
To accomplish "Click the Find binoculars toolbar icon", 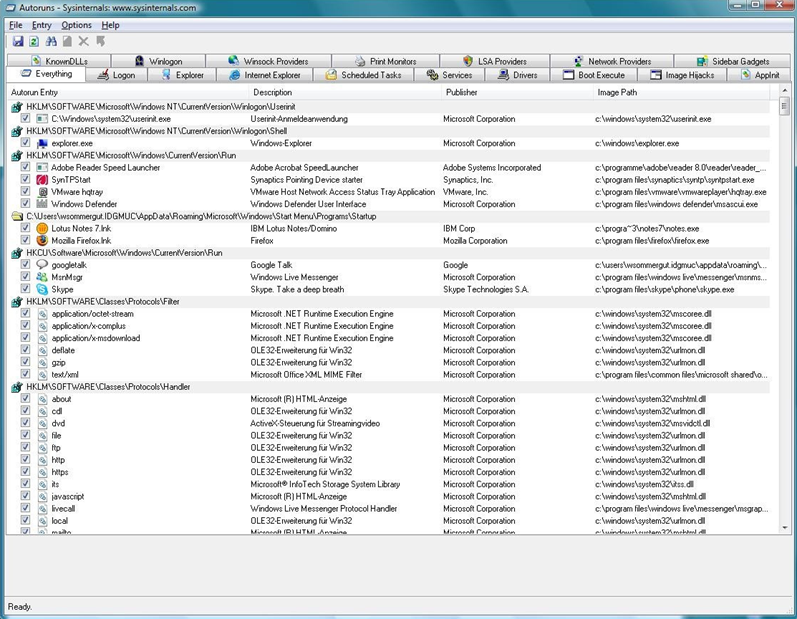I will pos(51,42).
